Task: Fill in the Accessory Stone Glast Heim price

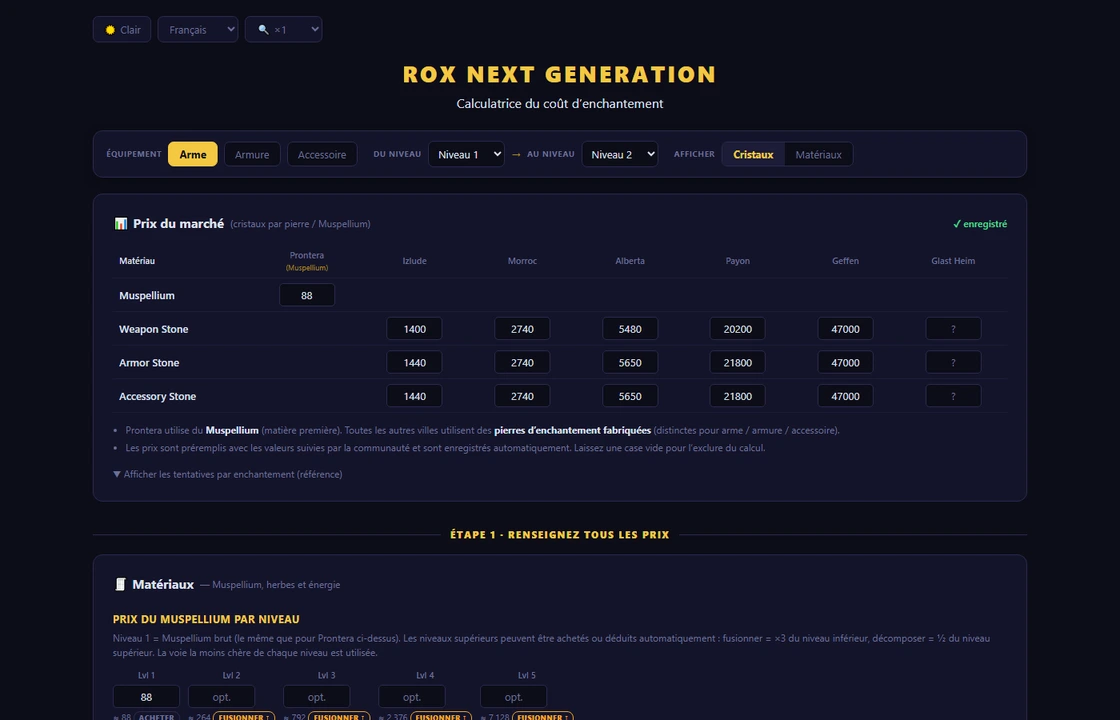Action: [953, 396]
